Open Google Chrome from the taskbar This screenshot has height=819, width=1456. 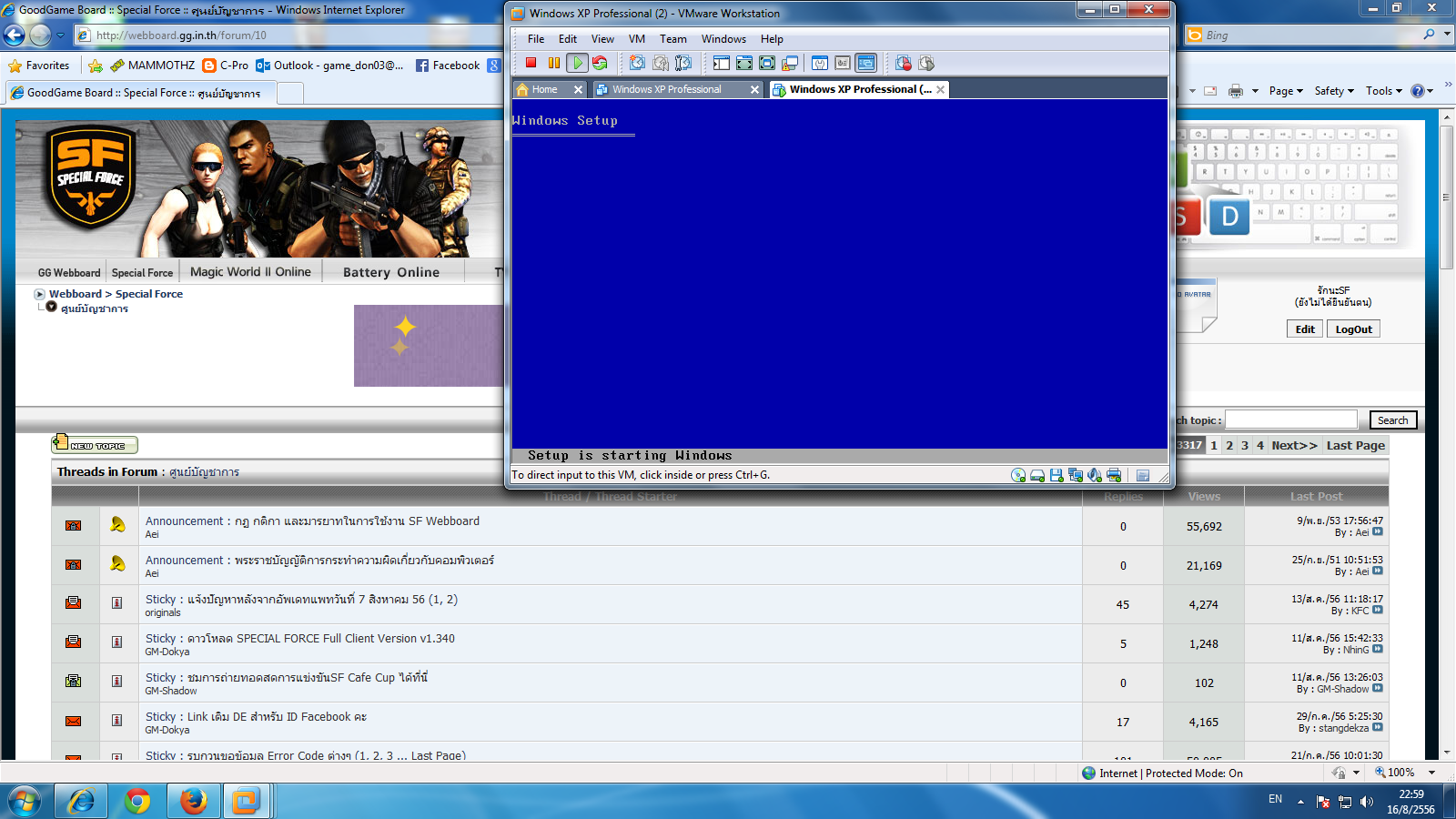click(x=137, y=802)
